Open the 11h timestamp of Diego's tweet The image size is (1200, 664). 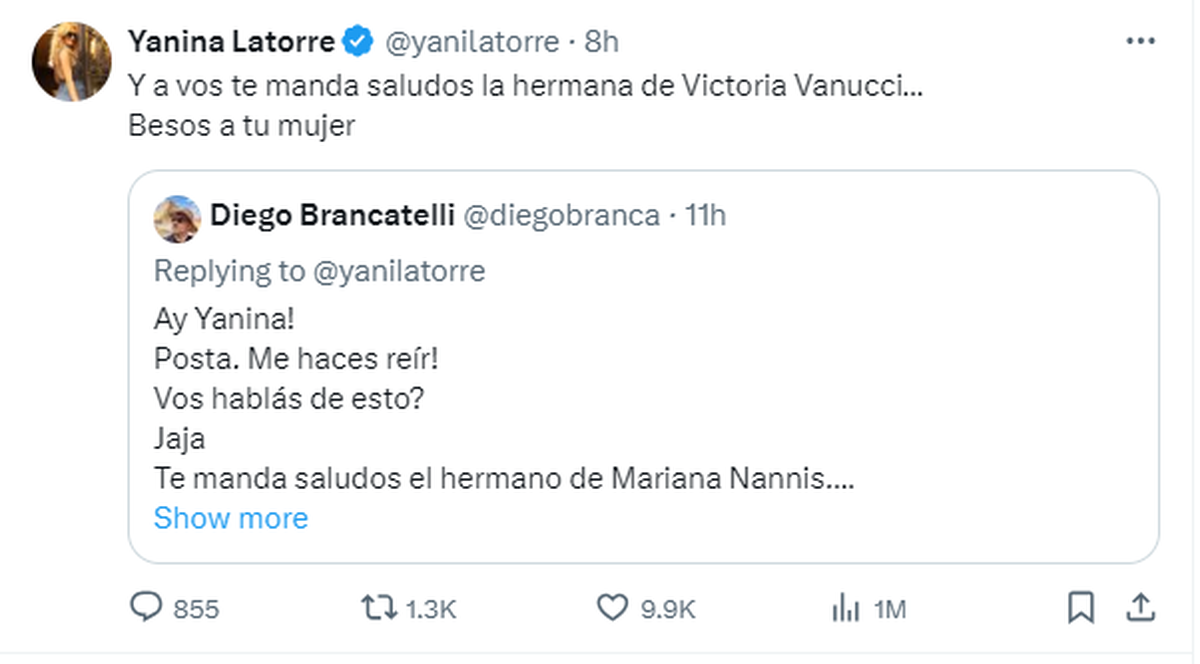(706, 215)
